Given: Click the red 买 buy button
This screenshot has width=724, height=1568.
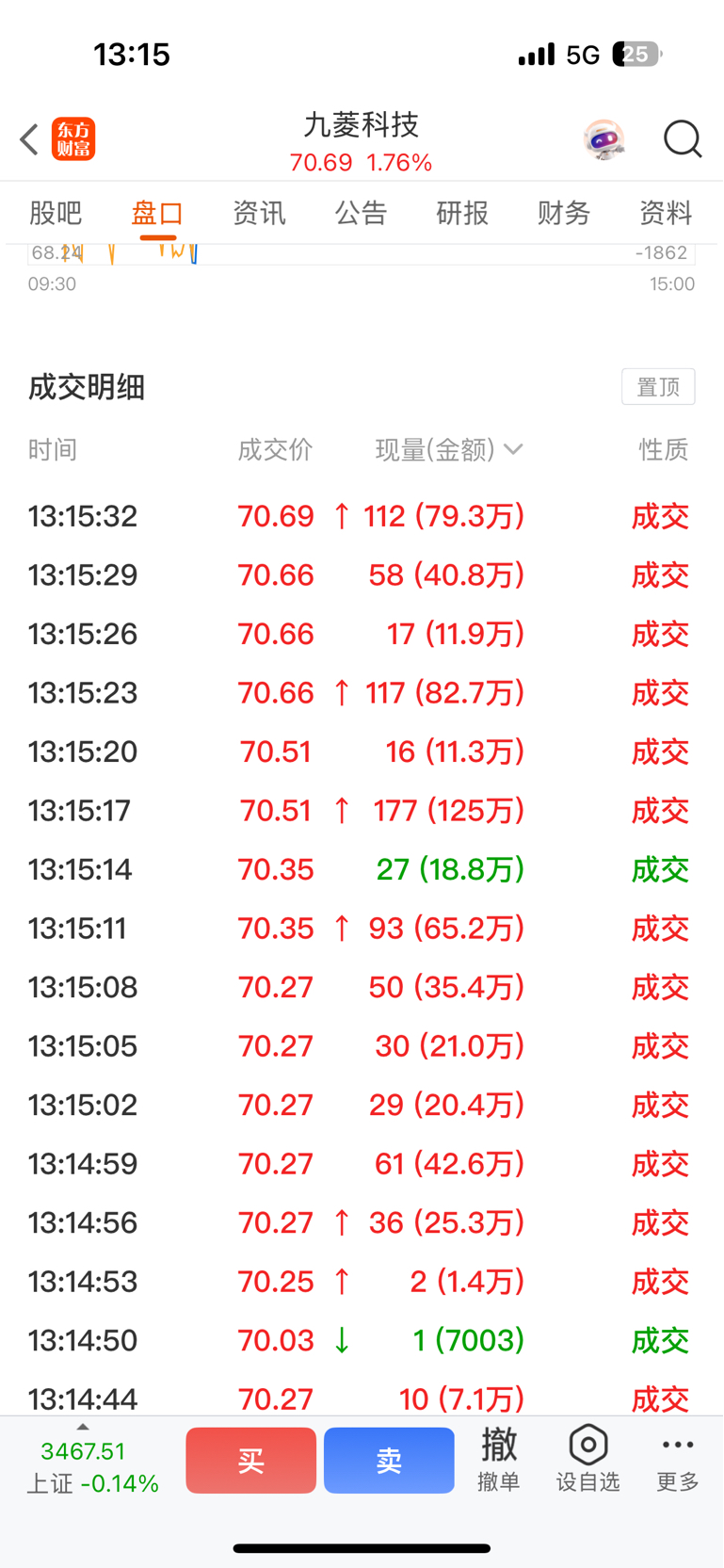Looking at the screenshot, I should pyautogui.click(x=250, y=1460).
